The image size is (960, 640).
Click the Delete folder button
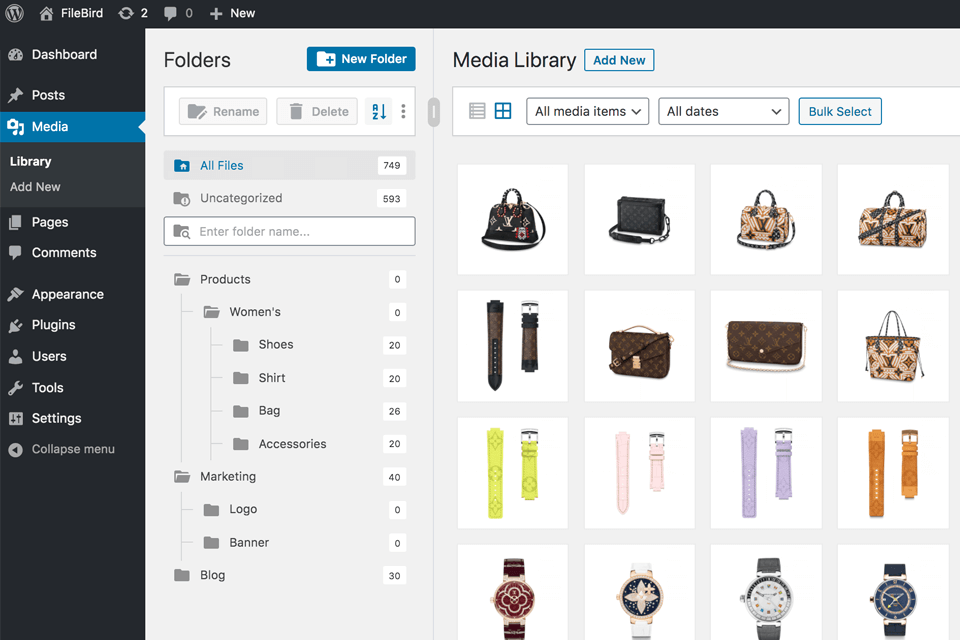coord(317,111)
